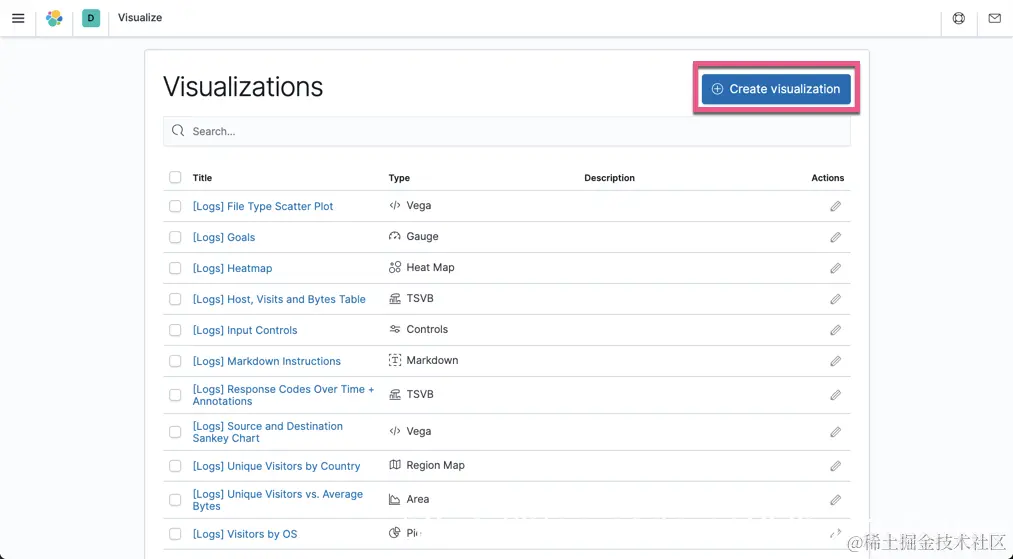Open the green D space avatar
The image size is (1013, 559).
click(91, 18)
